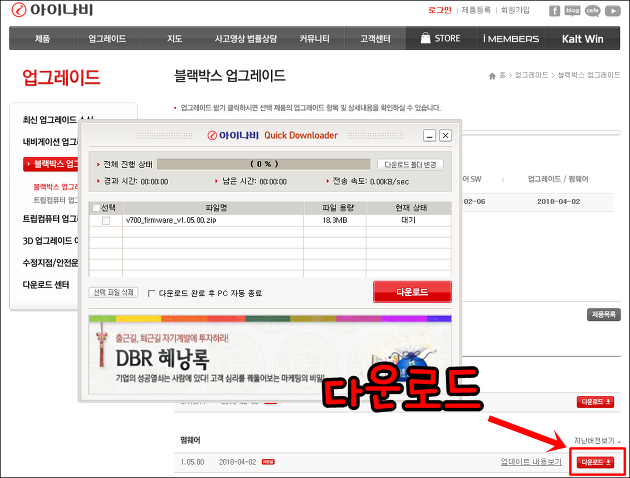
Task: Select 내비게이션 업그레이드 in the sidebar
Action: click(x=51, y=142)
